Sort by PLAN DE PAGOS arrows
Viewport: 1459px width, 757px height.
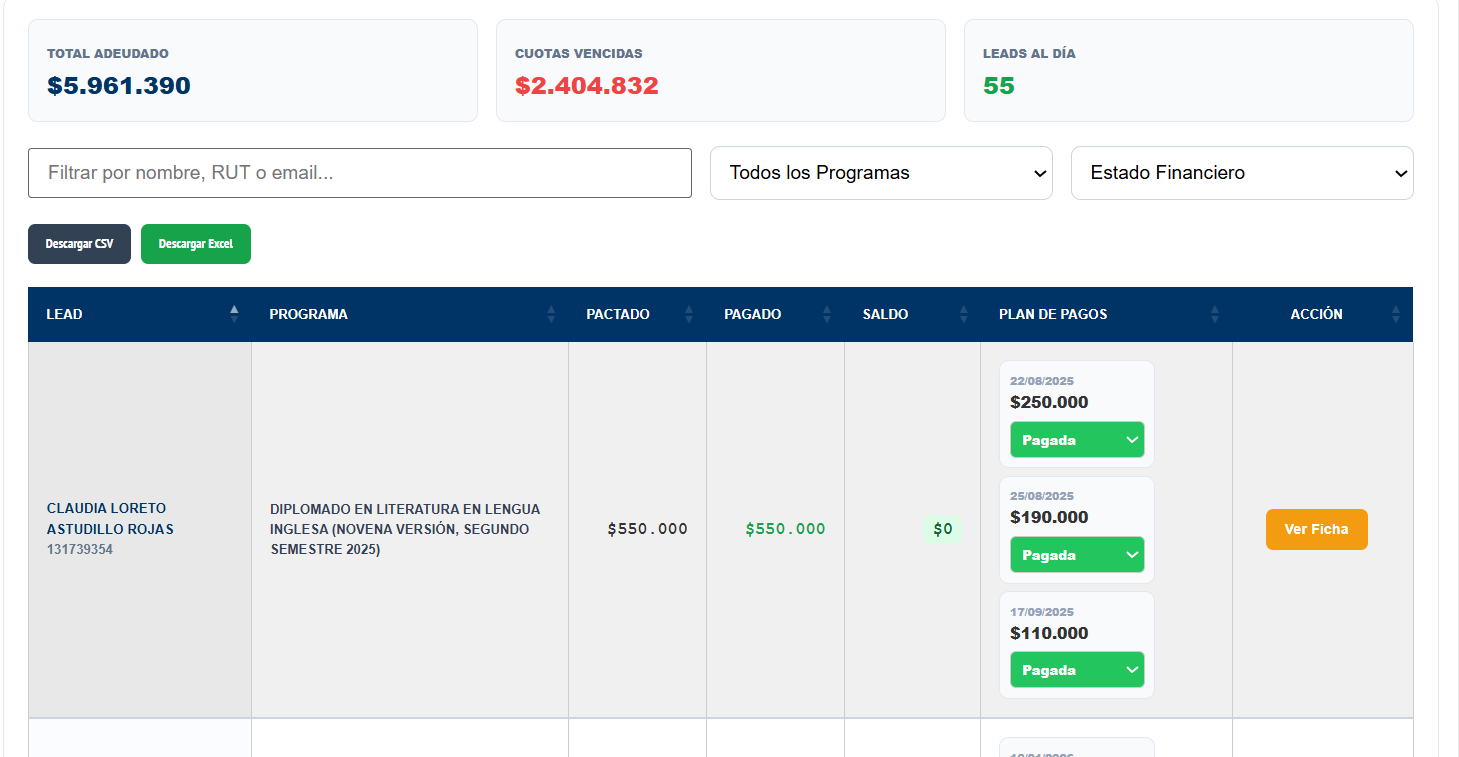point(1215,314)
